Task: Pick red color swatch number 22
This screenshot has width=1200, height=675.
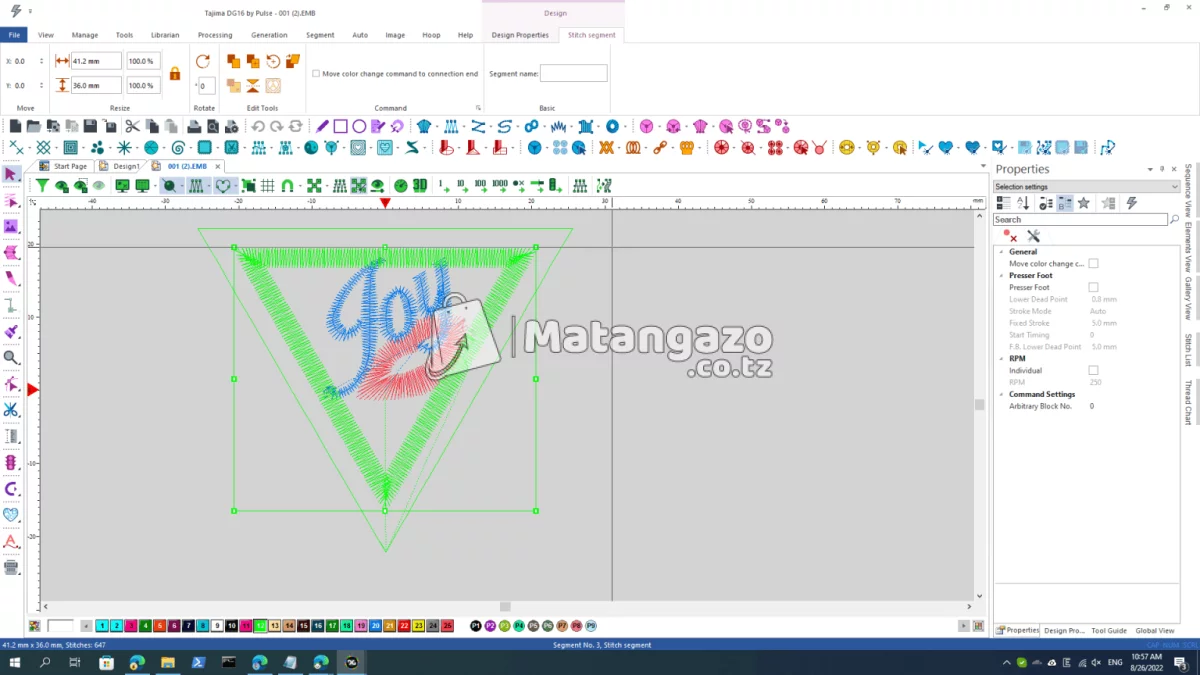Action: coord(404,626)
